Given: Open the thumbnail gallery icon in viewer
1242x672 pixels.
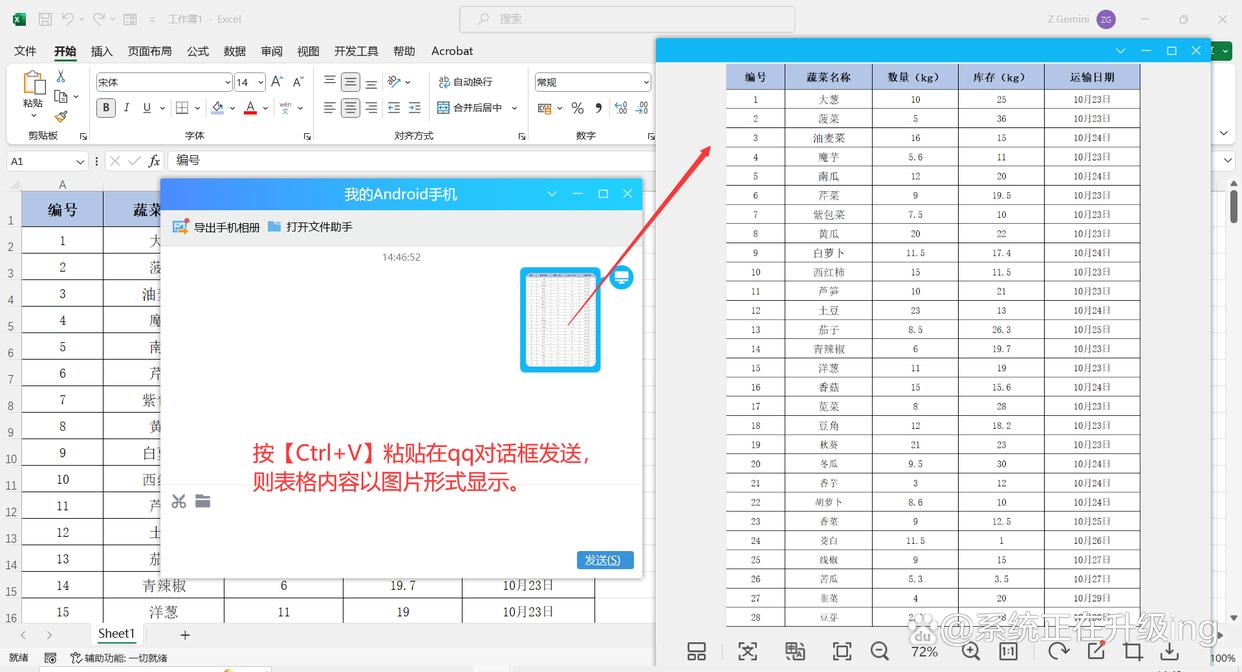Looking at the screenshot, I should (x=697, y=651).
